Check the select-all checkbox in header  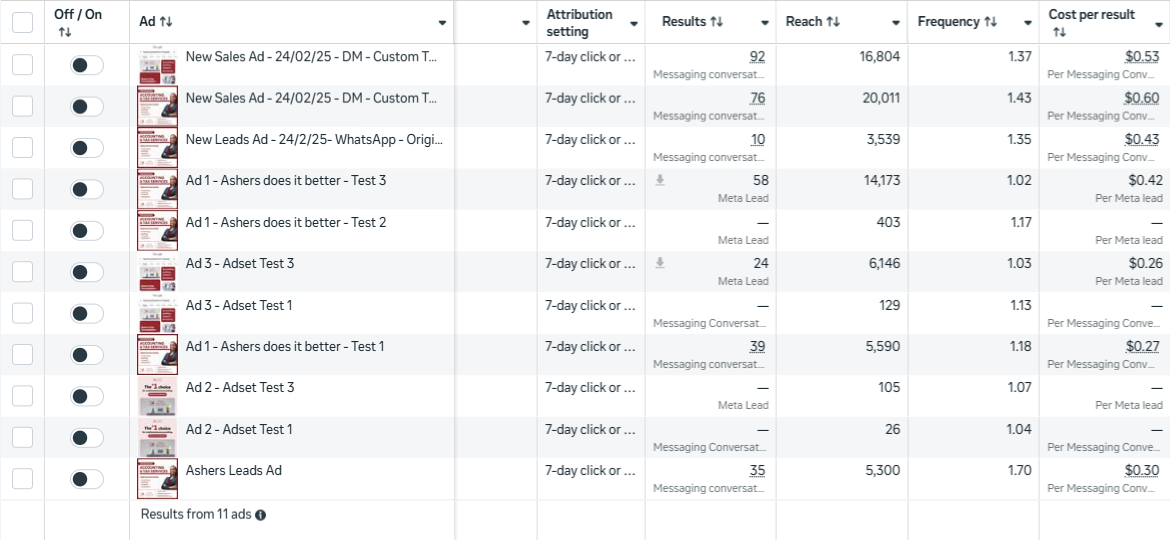(22, 22)
